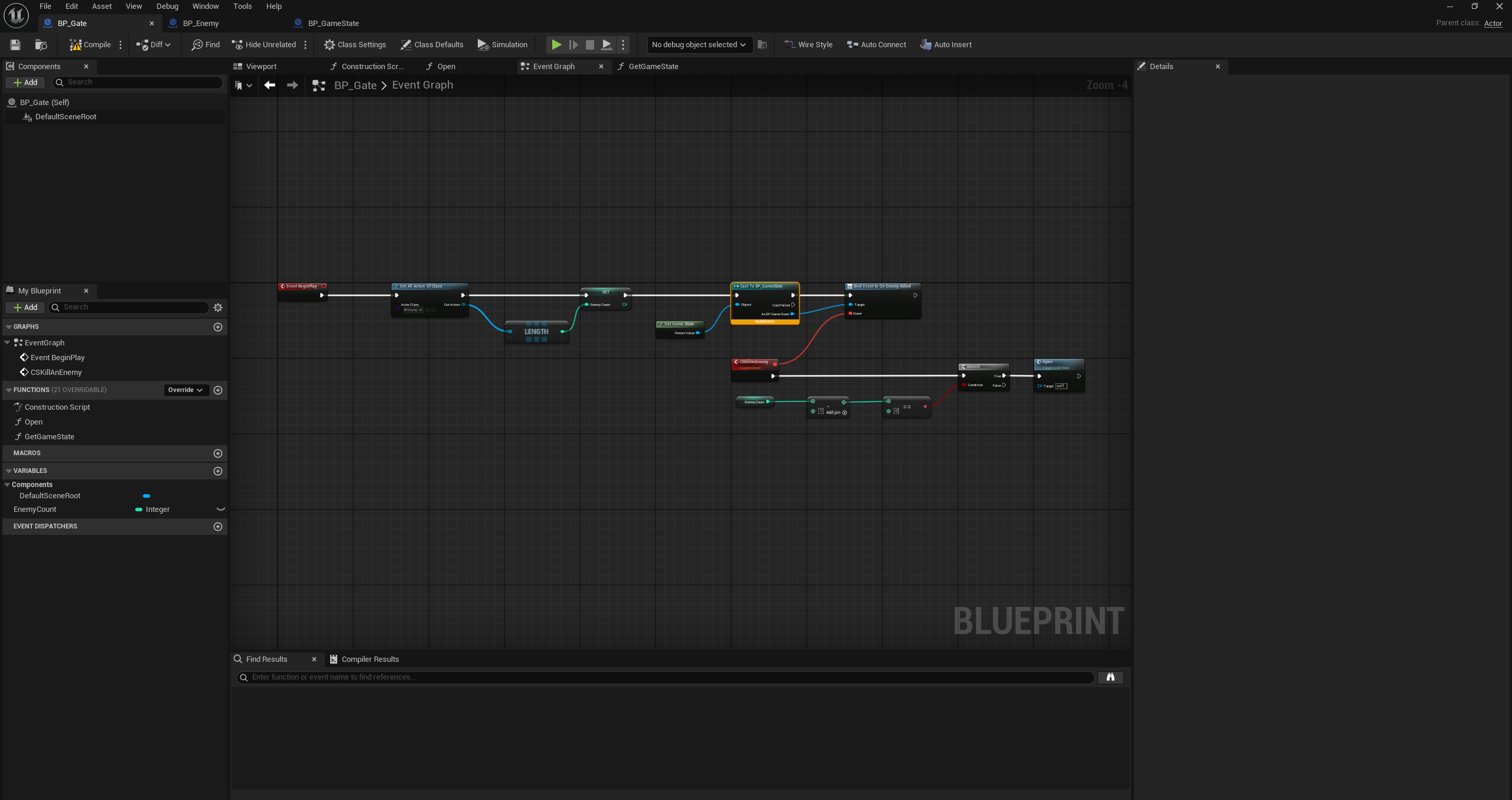Click the Actor parent class link
The height and width of the screenshot is (800, 1512).
tap(1493, 24)
